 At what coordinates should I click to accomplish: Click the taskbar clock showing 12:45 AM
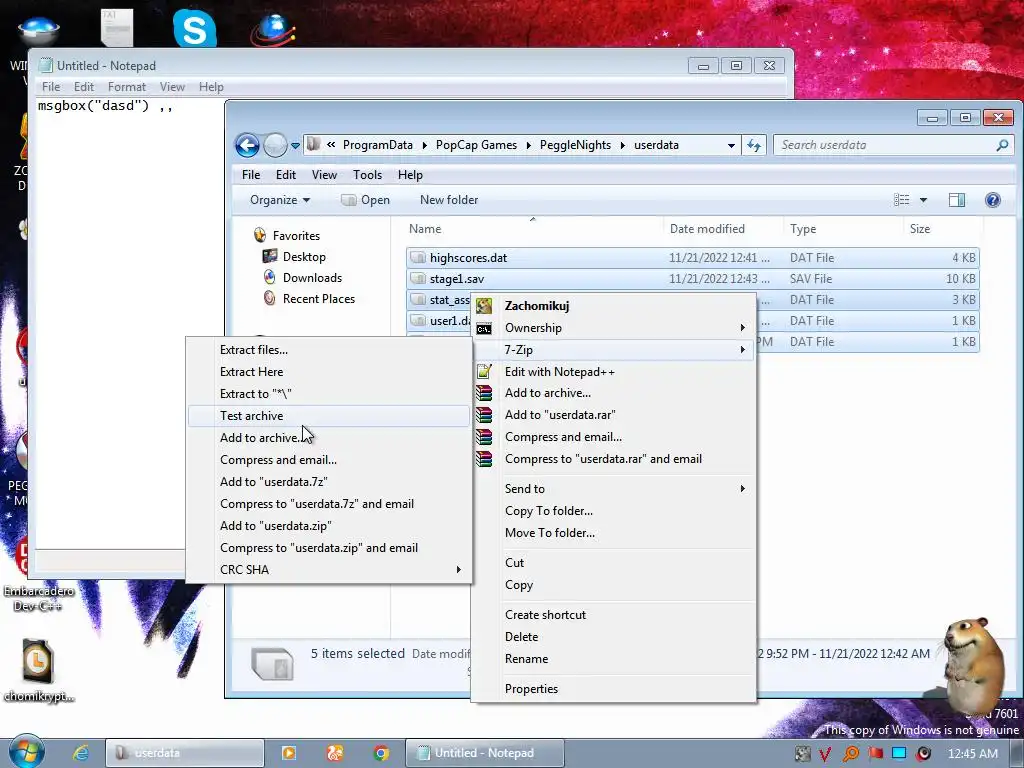tap(972, 753)
